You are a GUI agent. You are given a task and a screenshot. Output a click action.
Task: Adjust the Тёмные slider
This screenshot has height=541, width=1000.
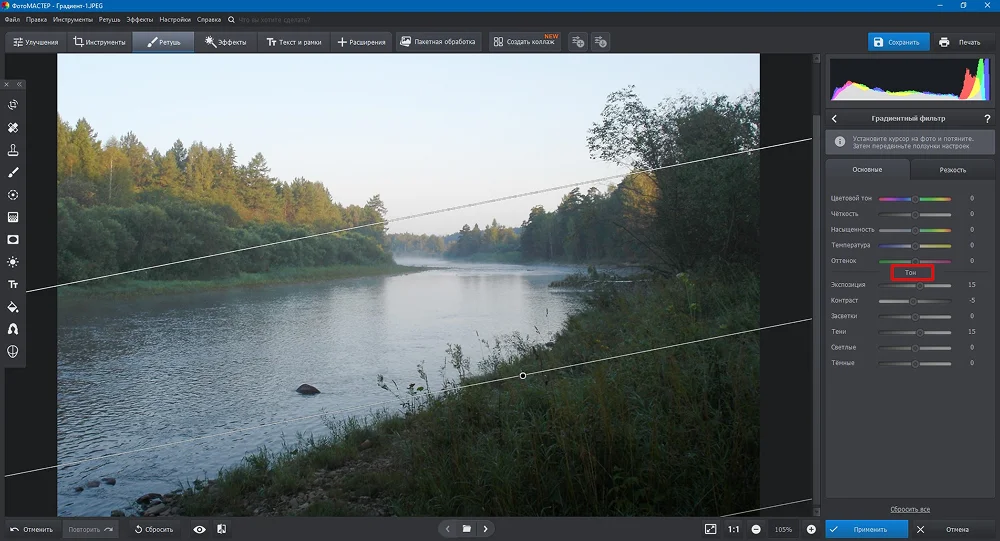[915, 364]
